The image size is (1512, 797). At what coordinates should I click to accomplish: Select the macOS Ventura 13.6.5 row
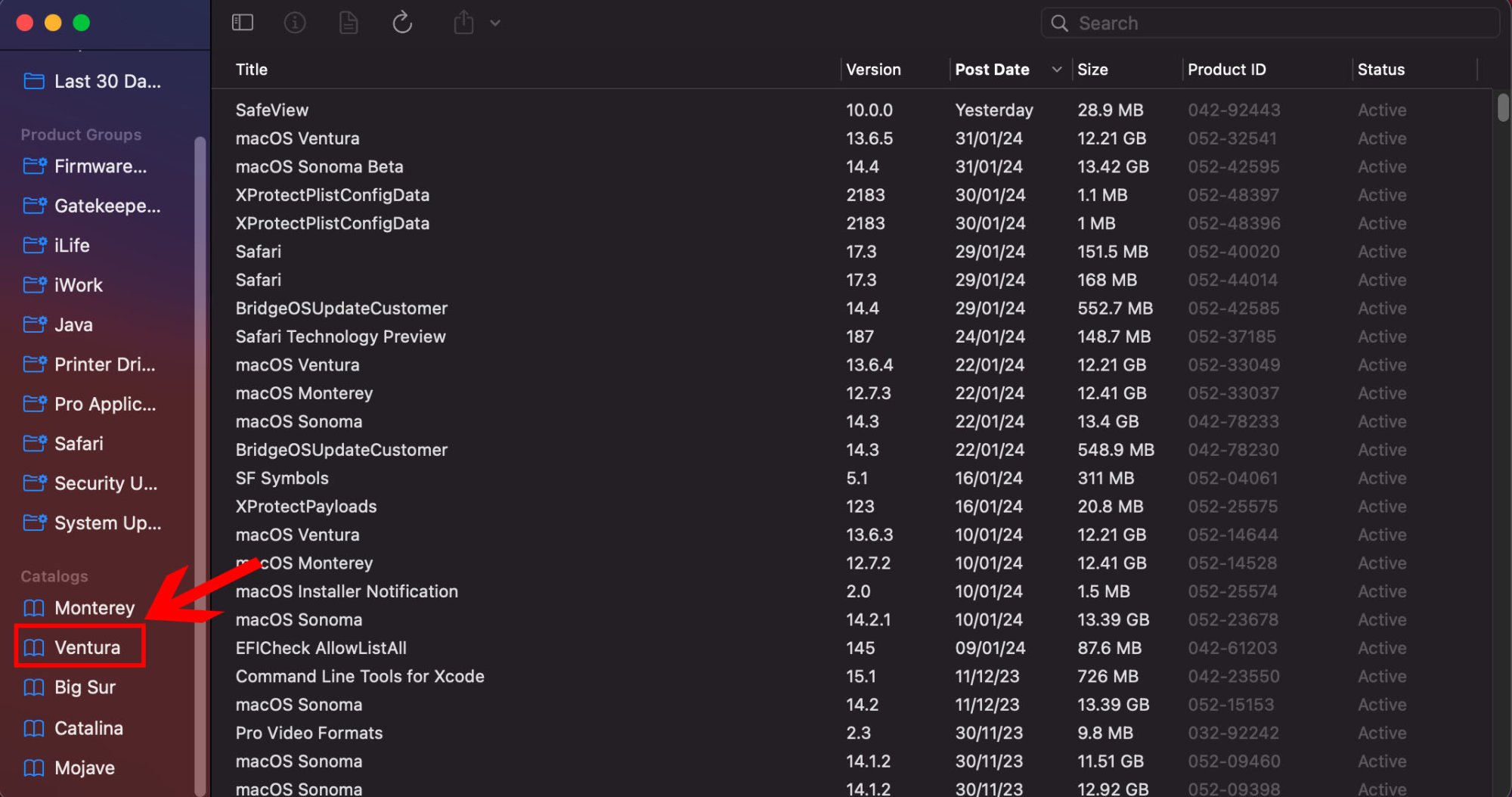pyautogui.click(x=852, y=138)
